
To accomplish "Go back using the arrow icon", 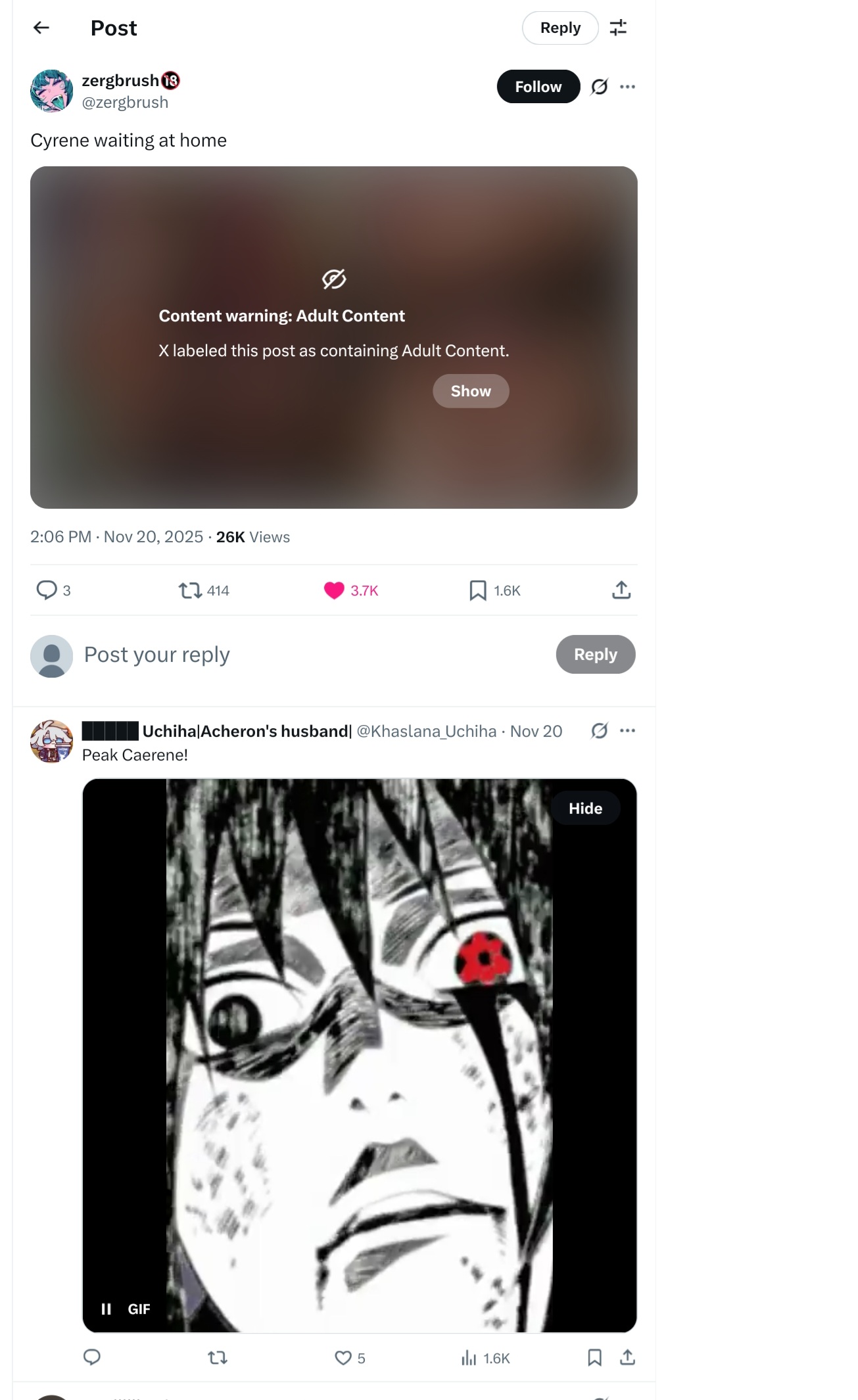I will point(41,28).
